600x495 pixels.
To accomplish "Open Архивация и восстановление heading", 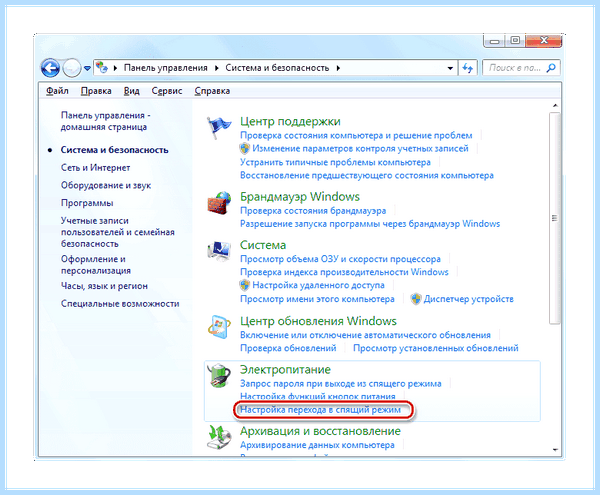I will coord(320,431).
